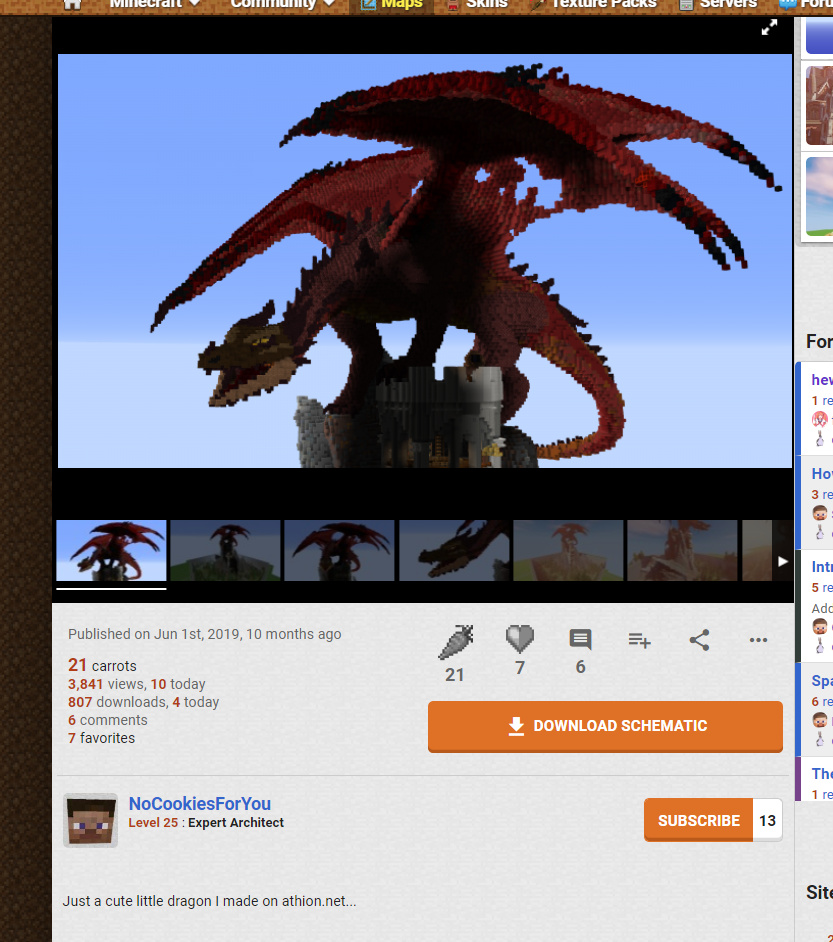This screenshot has width=833, height=942.
Task: Open NoCookiesForYou profile link
Action: [x=200, y=803]
